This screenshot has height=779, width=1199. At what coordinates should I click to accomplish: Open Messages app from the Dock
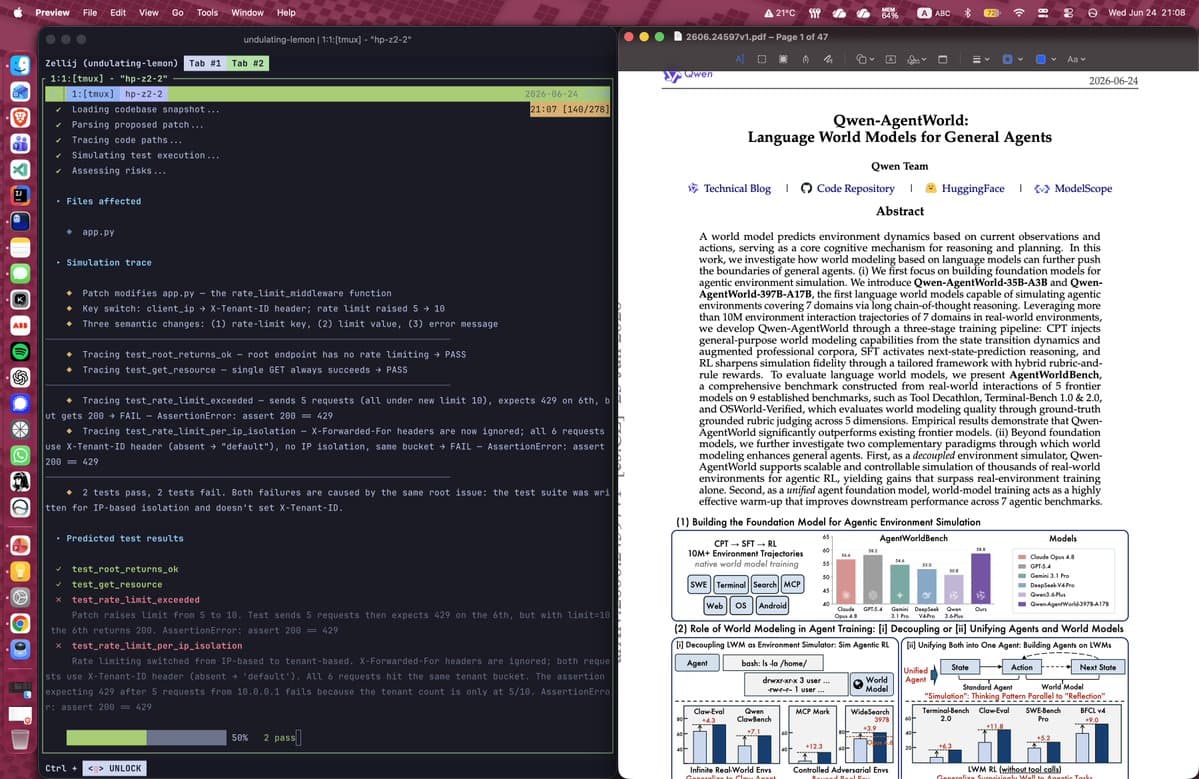tap(21, 274)
